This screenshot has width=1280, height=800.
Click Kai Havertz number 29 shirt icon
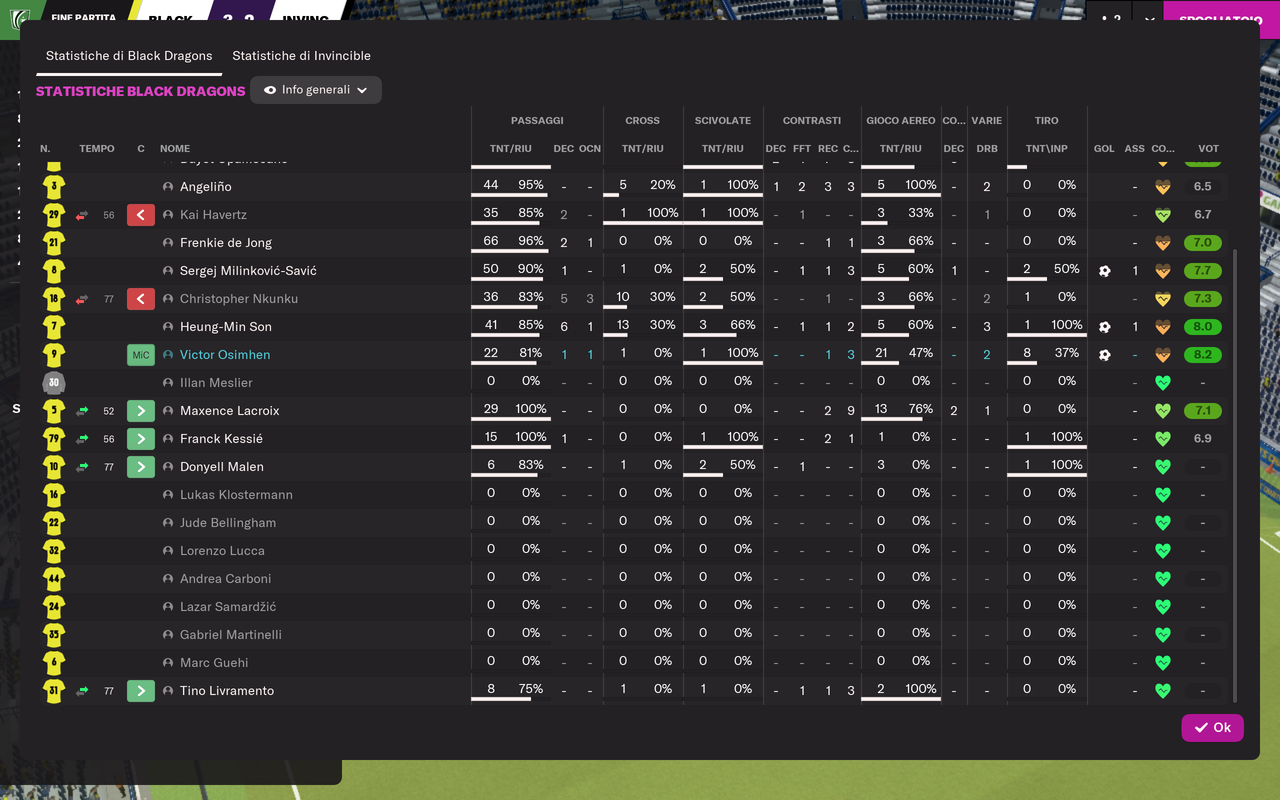[54, 215]
